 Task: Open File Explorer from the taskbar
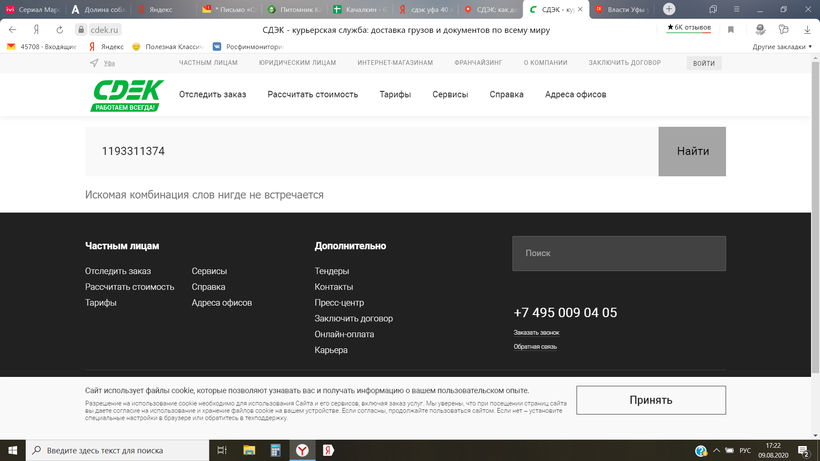click(249, 450)
